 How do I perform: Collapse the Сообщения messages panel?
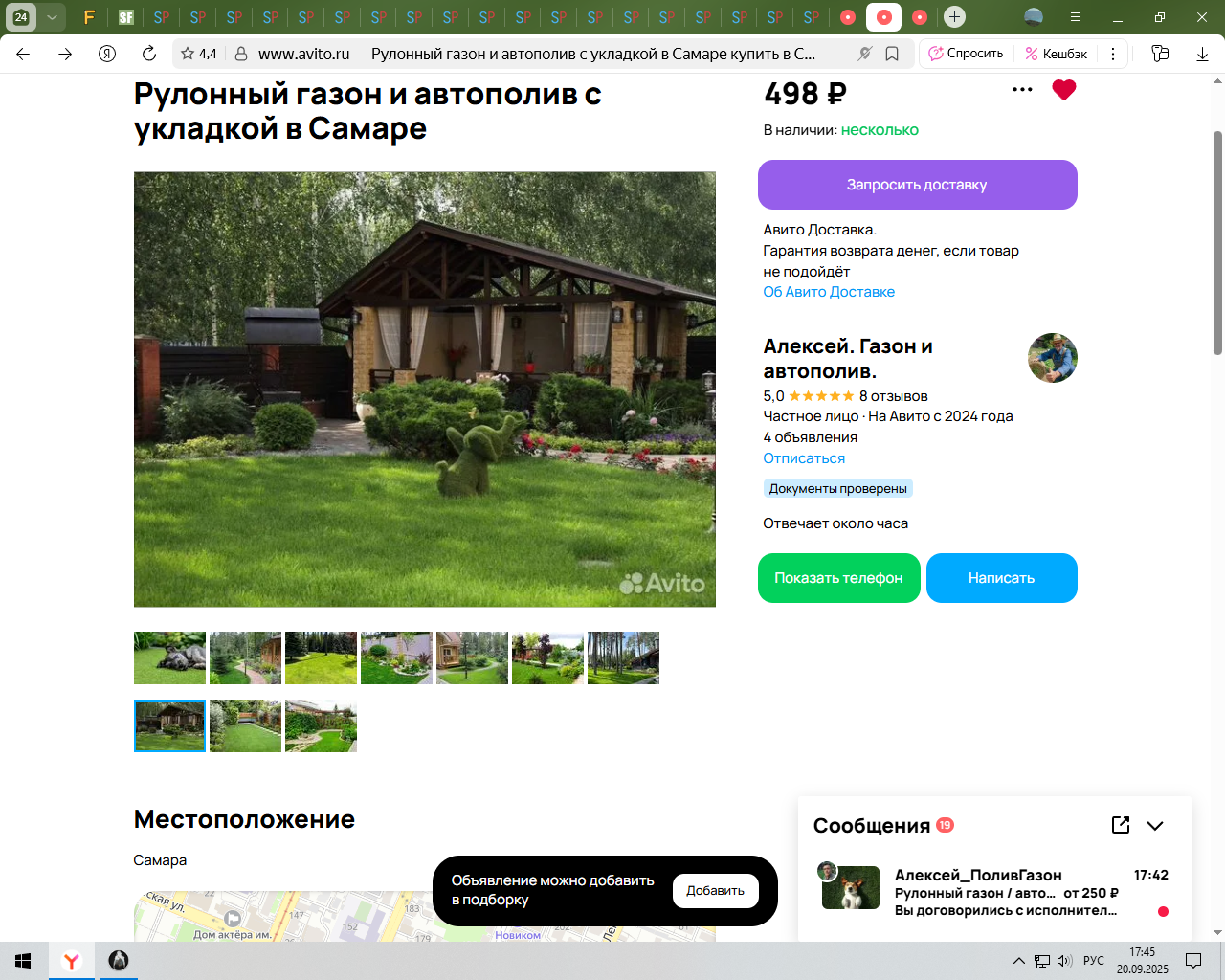click(x=1155, y=826)
